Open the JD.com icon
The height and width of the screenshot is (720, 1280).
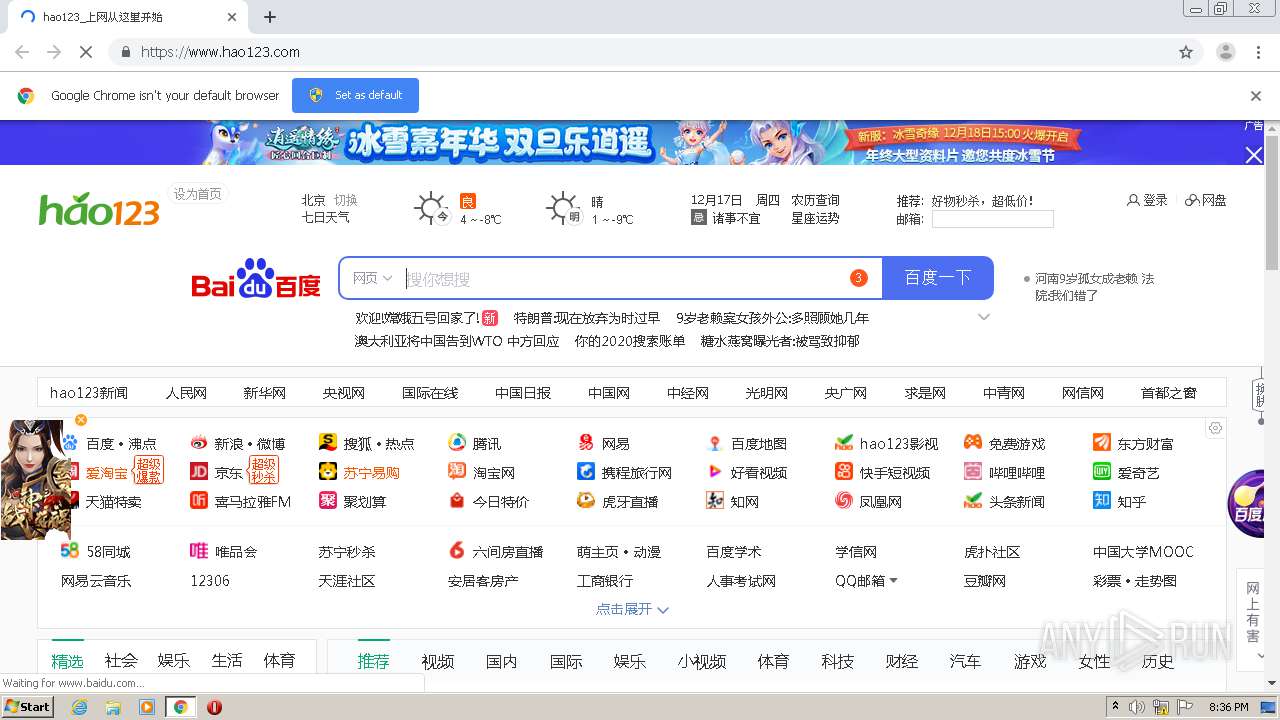point(199,472)
